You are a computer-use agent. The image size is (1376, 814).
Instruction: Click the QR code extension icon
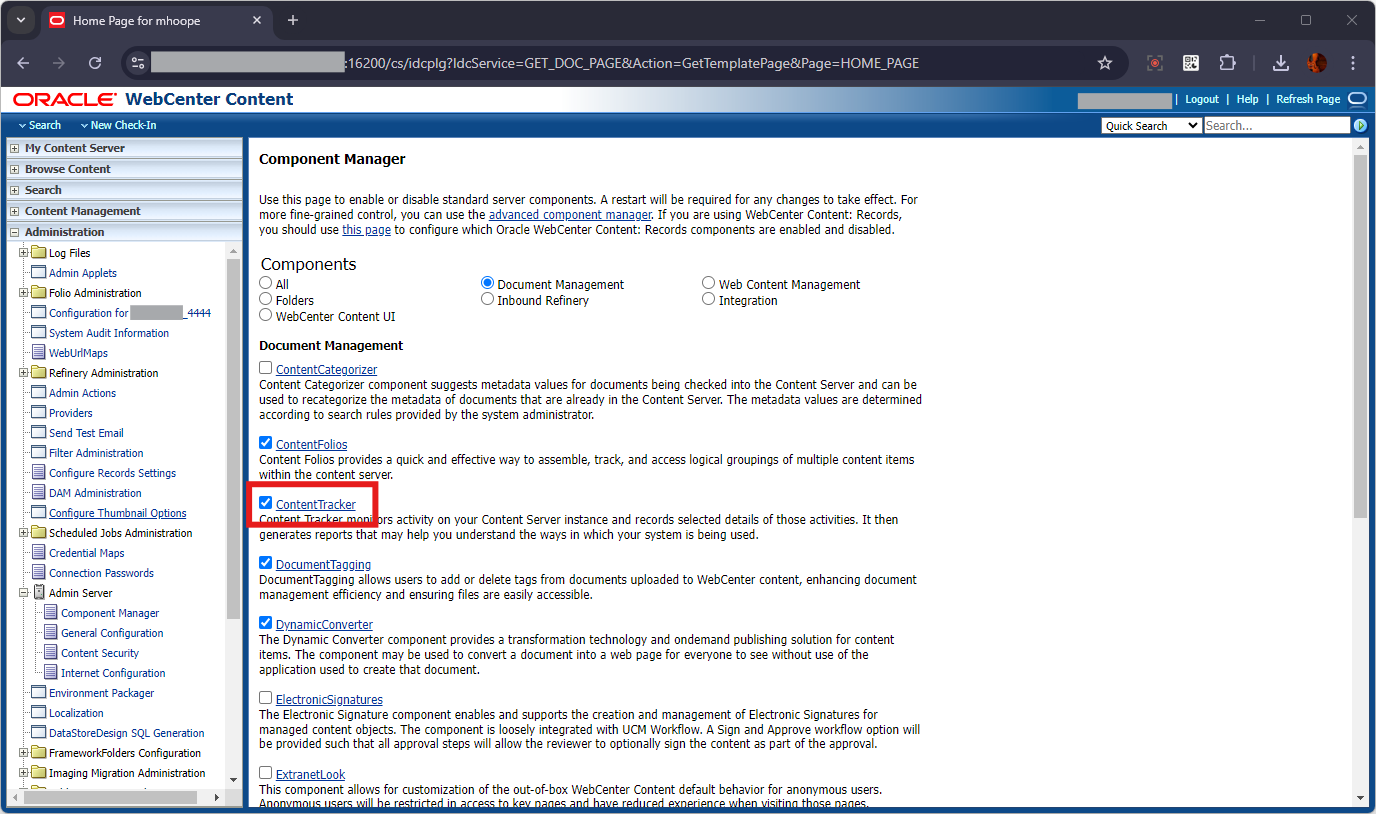click(1191, 63)
